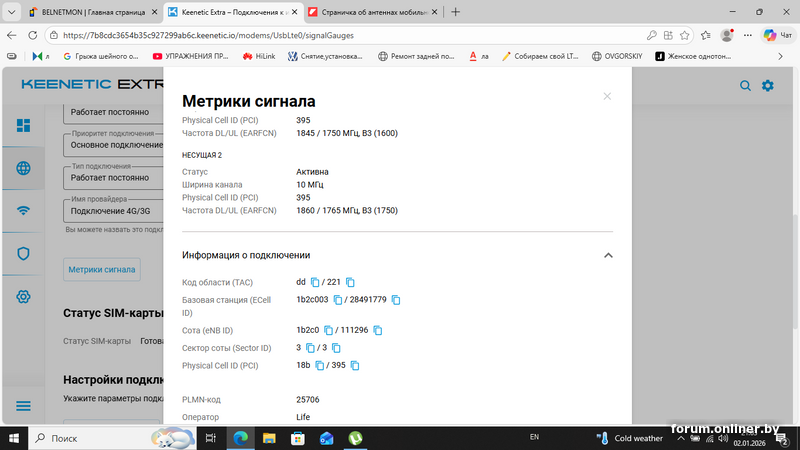Screen dimensions: 800x450
Task: Open the Приоритет подключения dropdown
Action: [113, 145]
